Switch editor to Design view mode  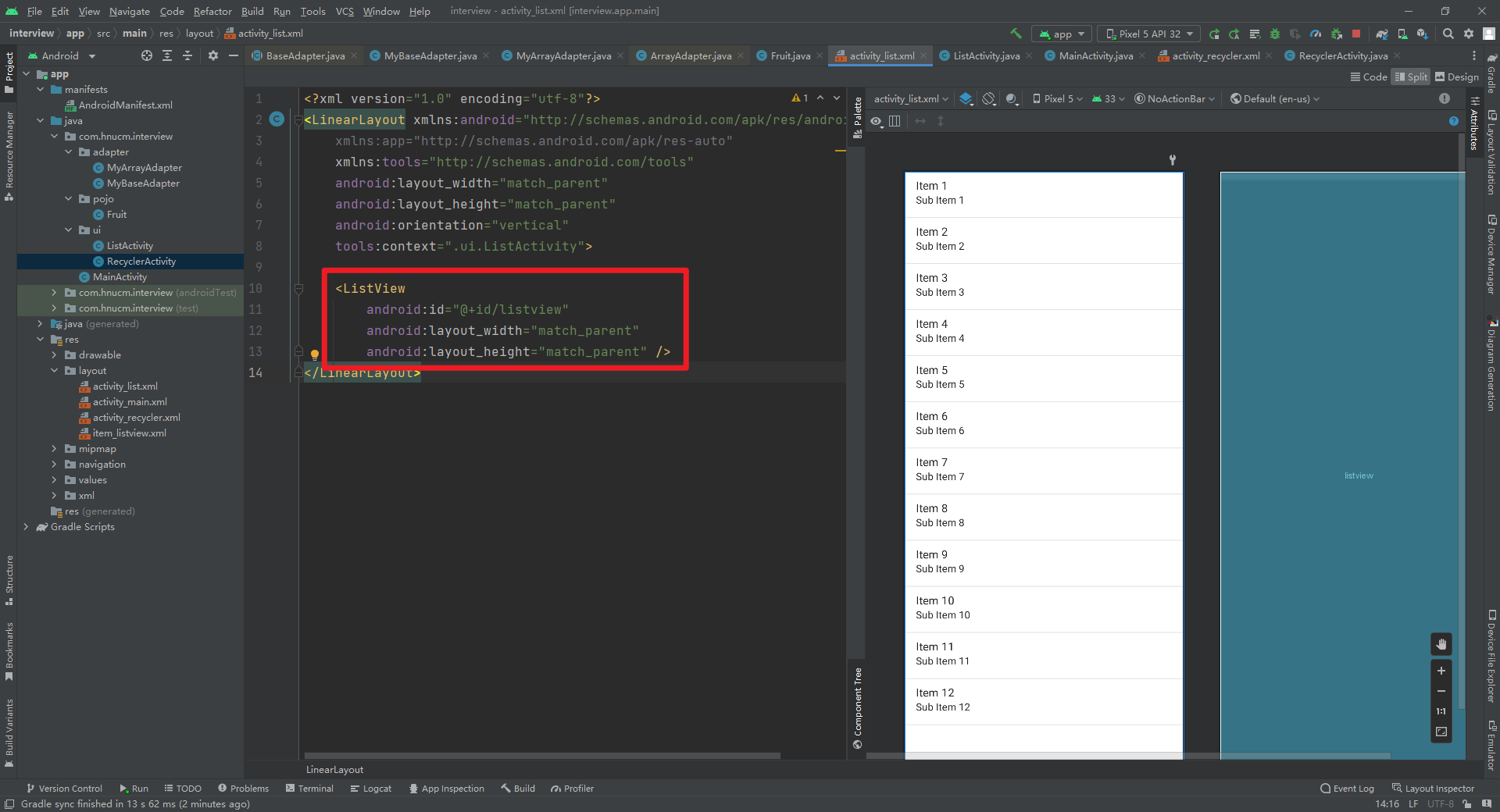click(x=1457, y=77)
